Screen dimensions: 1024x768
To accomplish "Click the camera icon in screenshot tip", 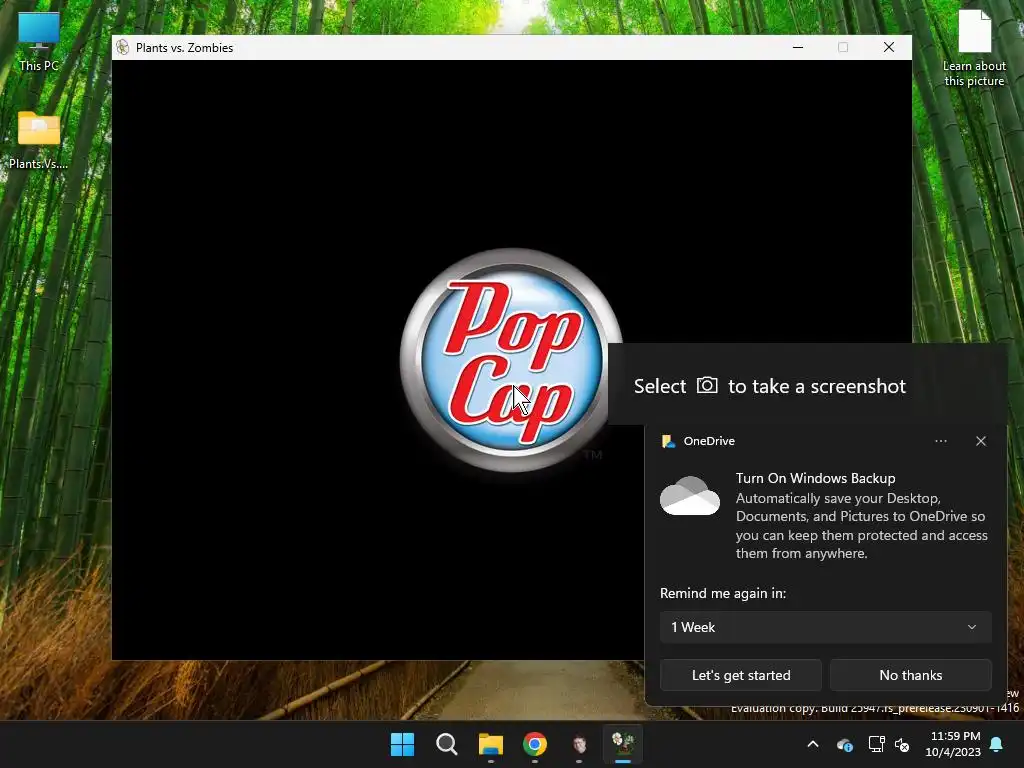I will [707, 385].
